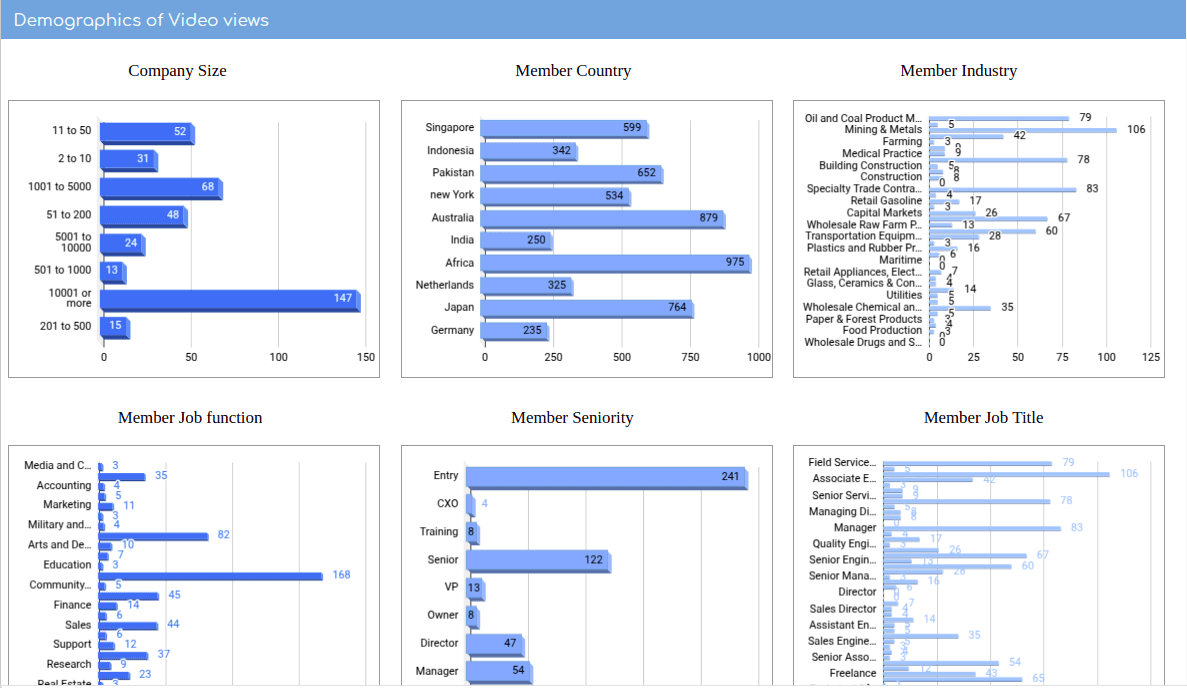Click the 'Medical Practice' industry label
Screen dimensions: 1187x688
click(882, 153)
